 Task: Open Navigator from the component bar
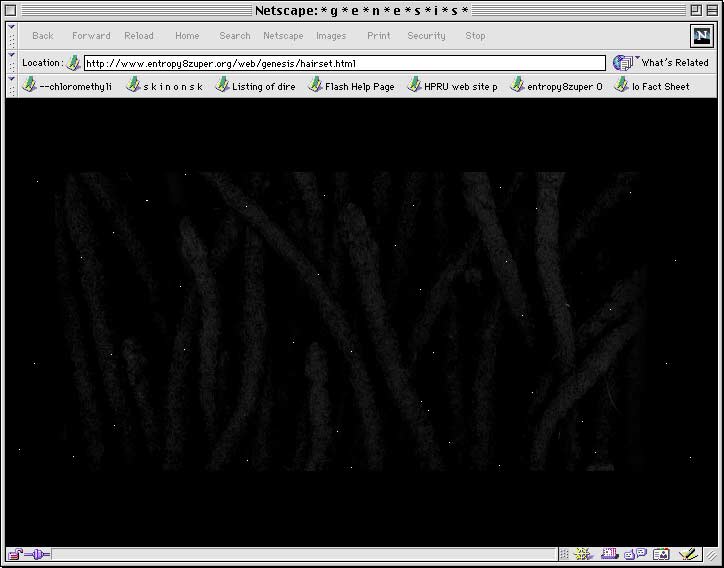pyautogui.click(x=584, y=554)
